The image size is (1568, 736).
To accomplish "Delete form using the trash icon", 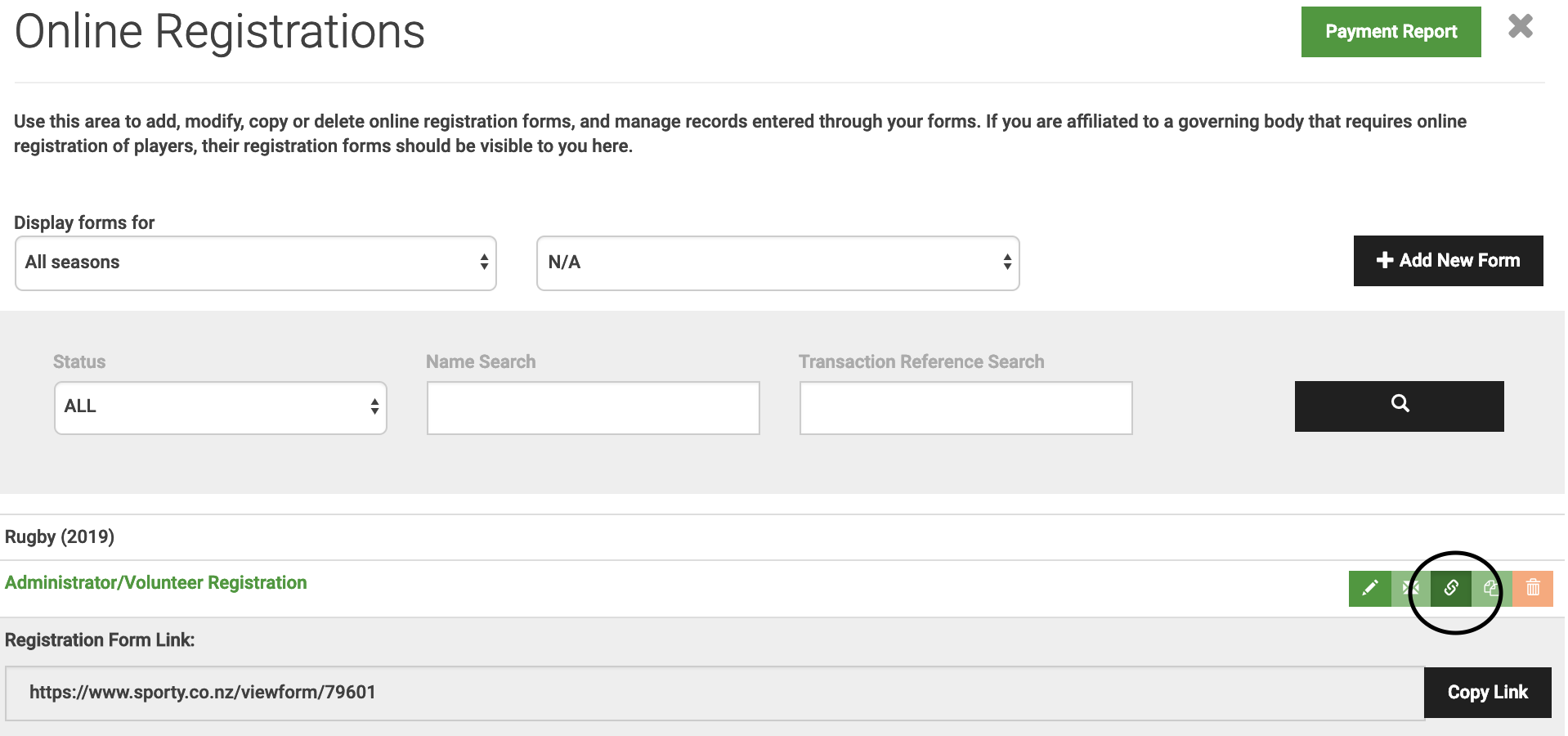I will pyautogui.click(x=1533, y=588).
